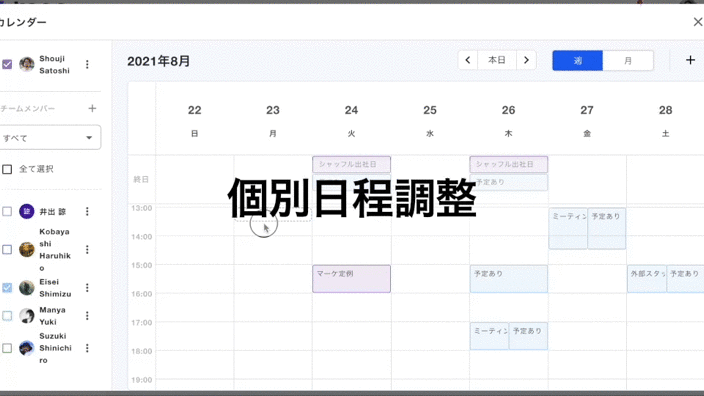Viewport: 704px width, 396px height.
Task: Select the date header 23 月
Action: tap(273, 120)
